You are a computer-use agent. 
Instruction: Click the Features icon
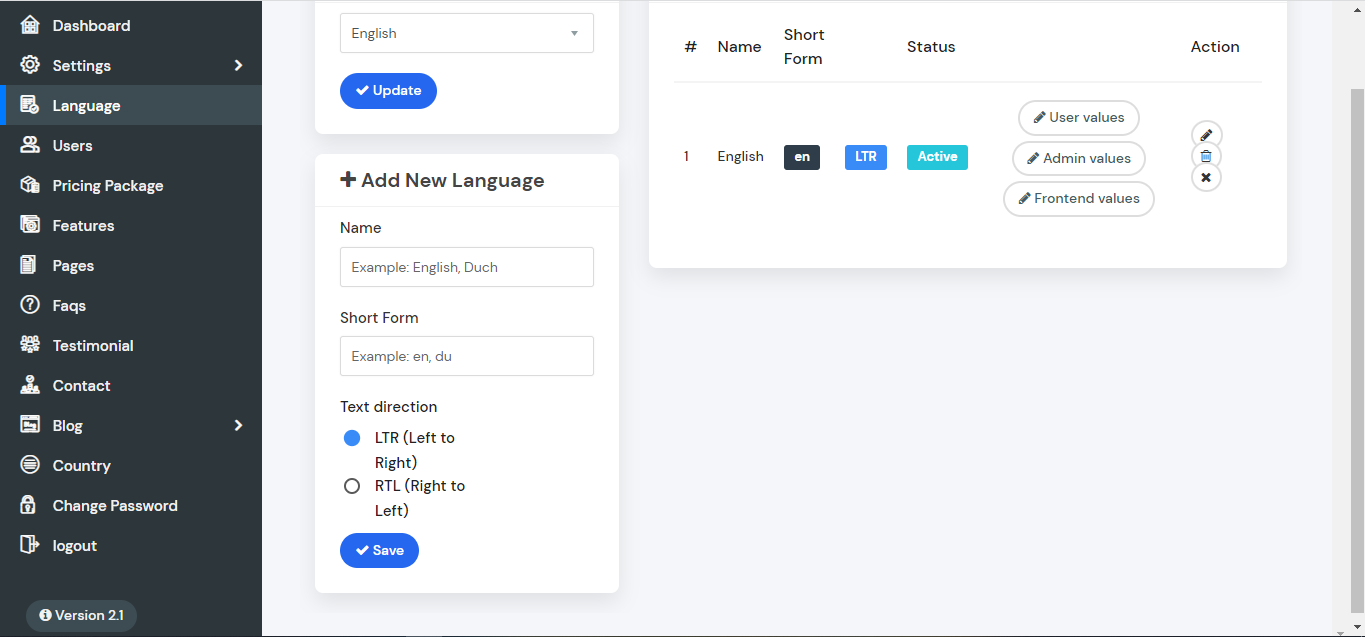27,225
